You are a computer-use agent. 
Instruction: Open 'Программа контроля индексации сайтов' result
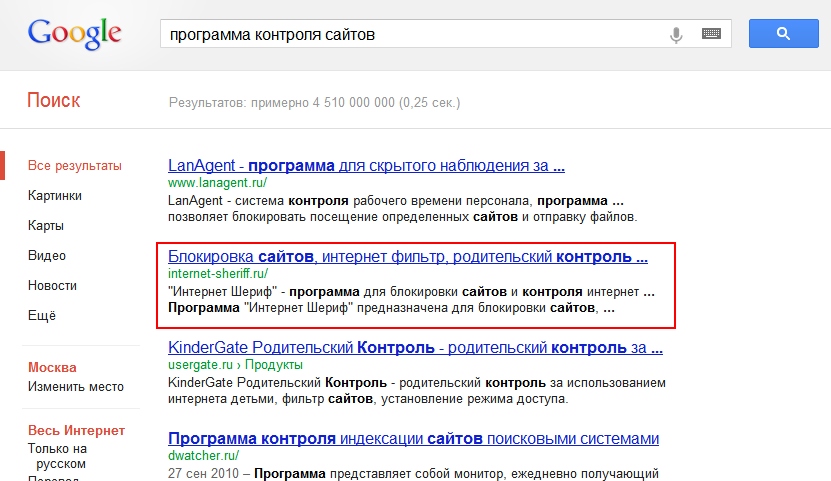[x=413, y=439]
